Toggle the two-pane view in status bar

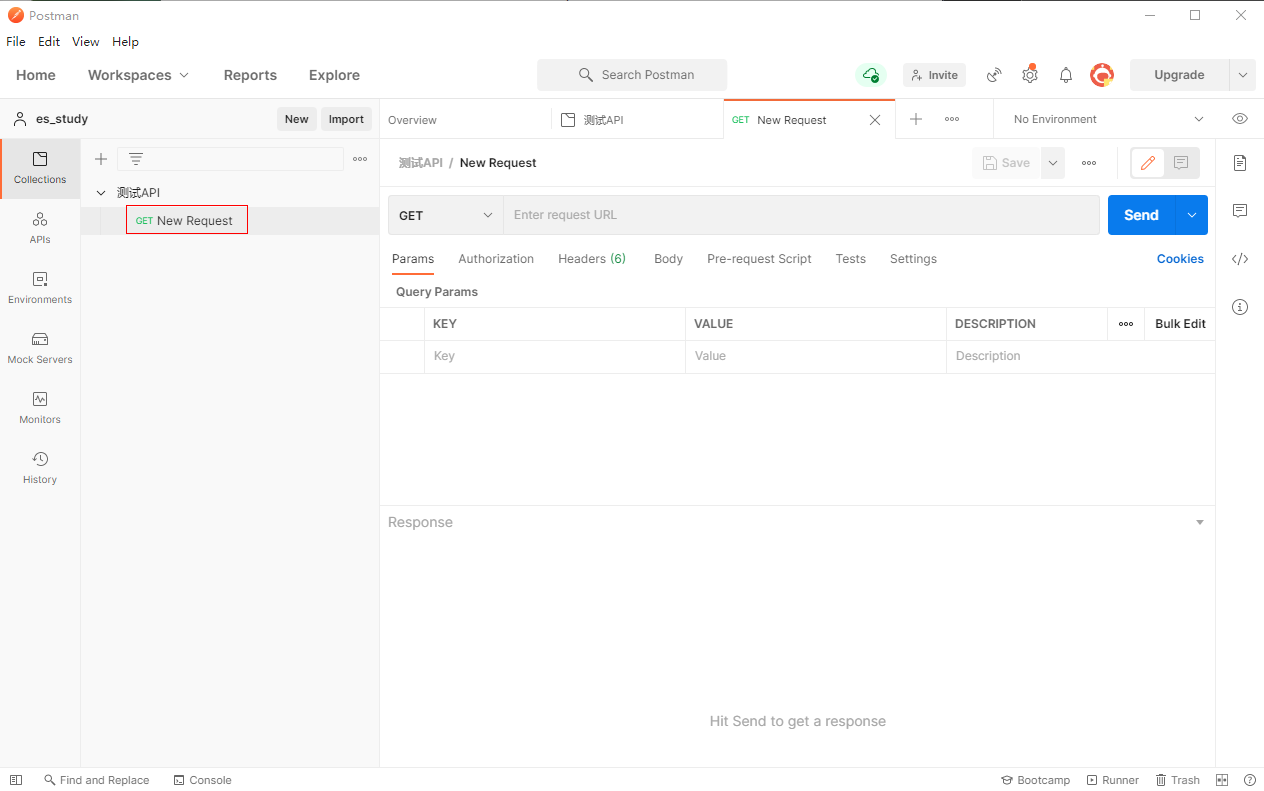pos(1222,780)
